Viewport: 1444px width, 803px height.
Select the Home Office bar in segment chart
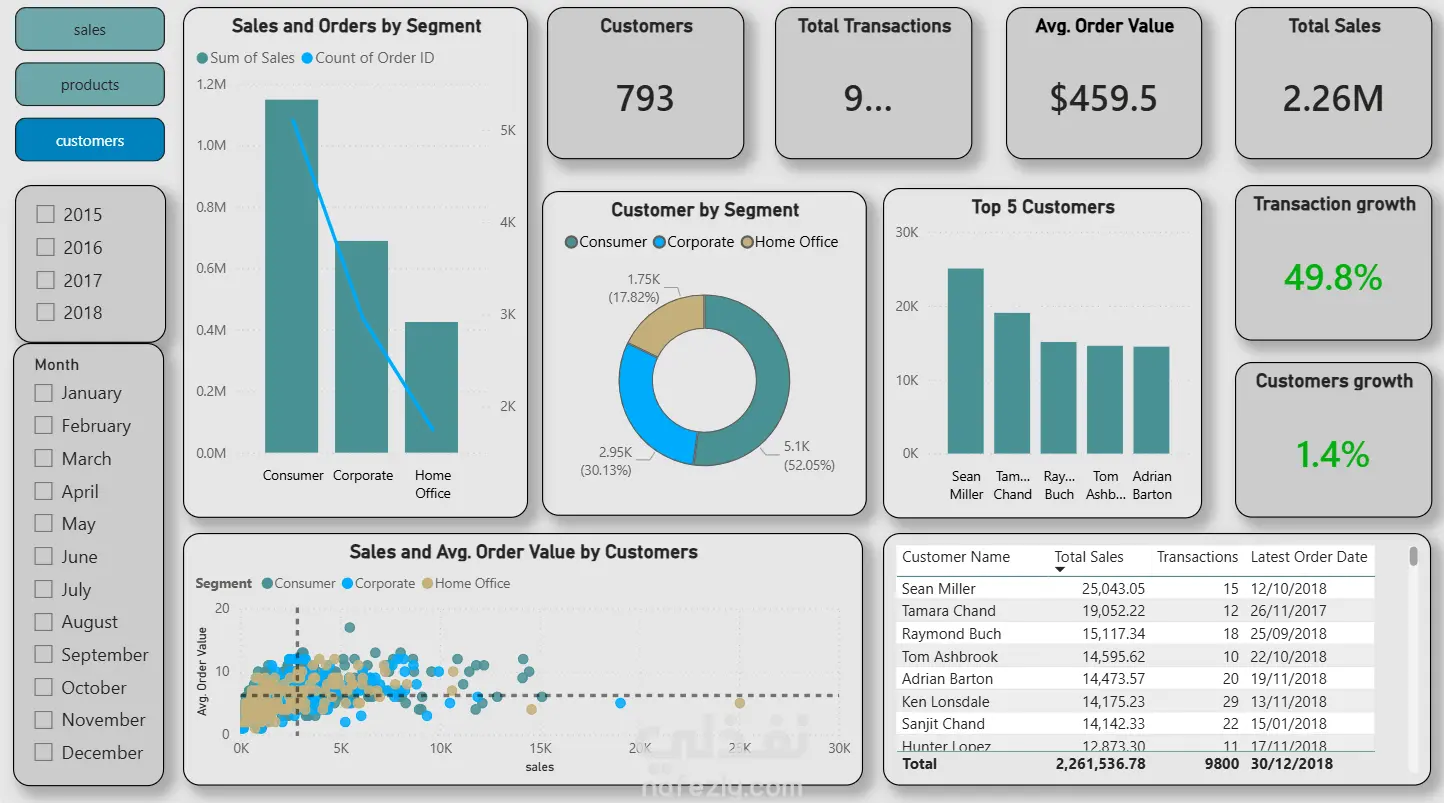pos(431,387)
